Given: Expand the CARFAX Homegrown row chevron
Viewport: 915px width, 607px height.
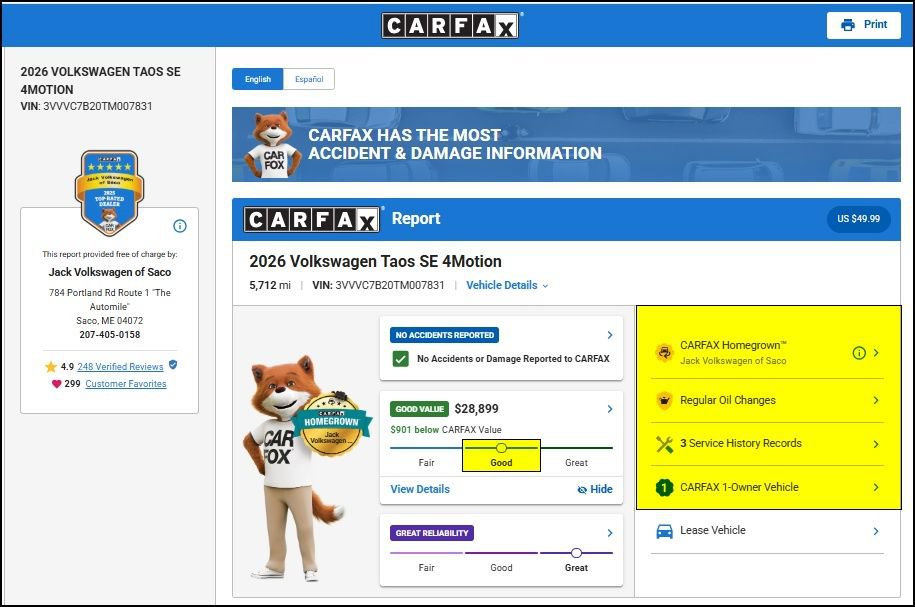Looking at the screenshot, I should (x=876, y=353).
